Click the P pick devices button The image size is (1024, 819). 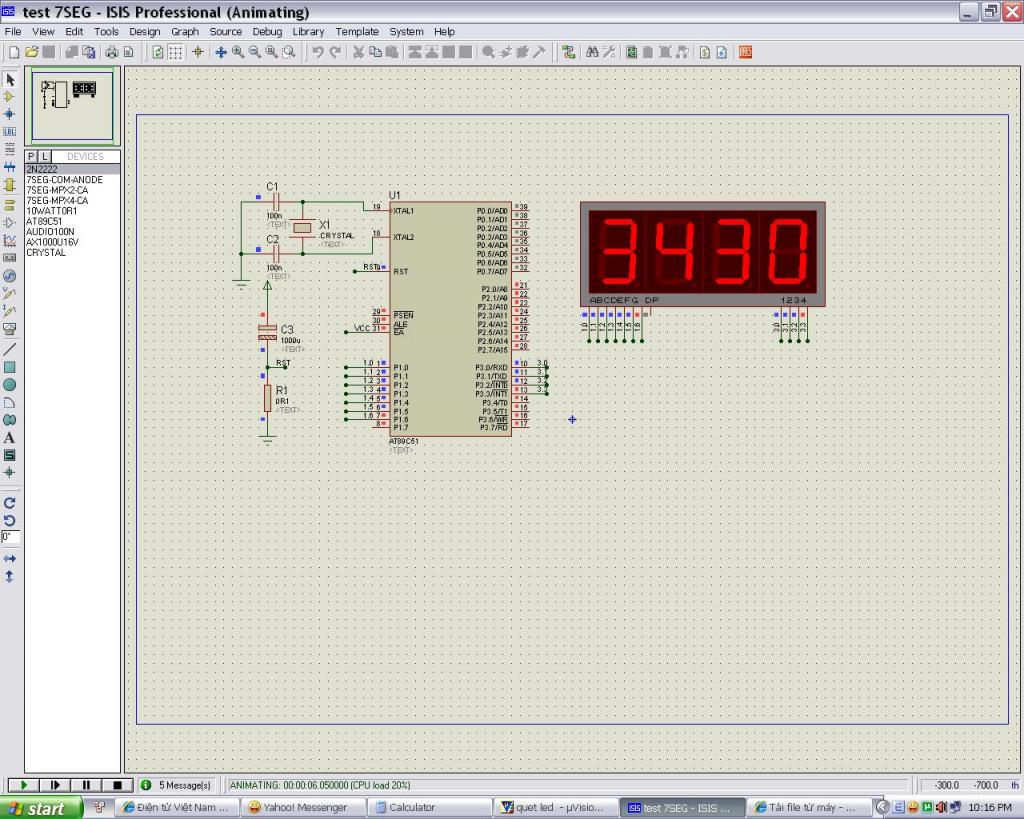tap(31, 157)
